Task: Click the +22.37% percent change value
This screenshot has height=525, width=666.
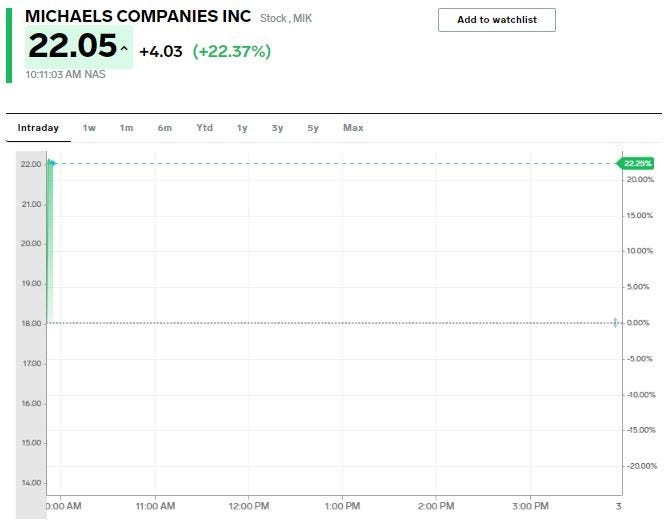Action: point(231,51)
